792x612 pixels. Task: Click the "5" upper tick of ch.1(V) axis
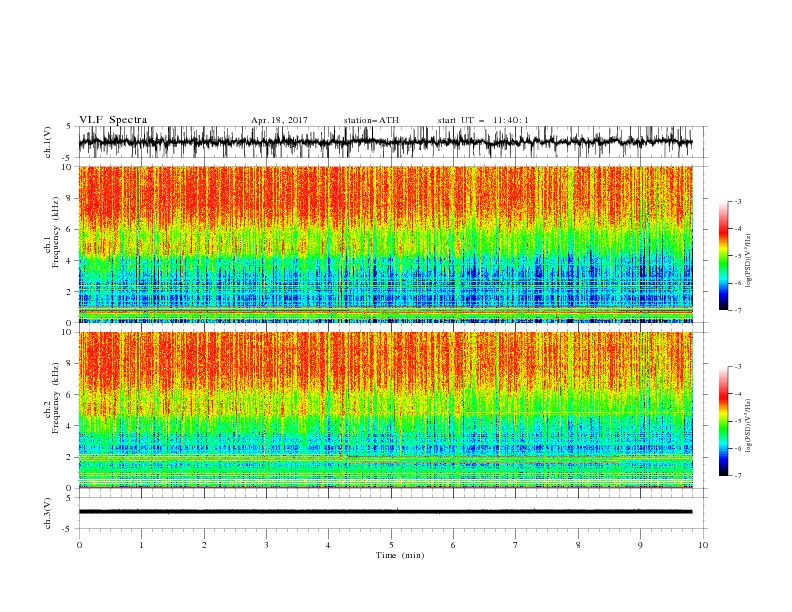coord(70,126)
